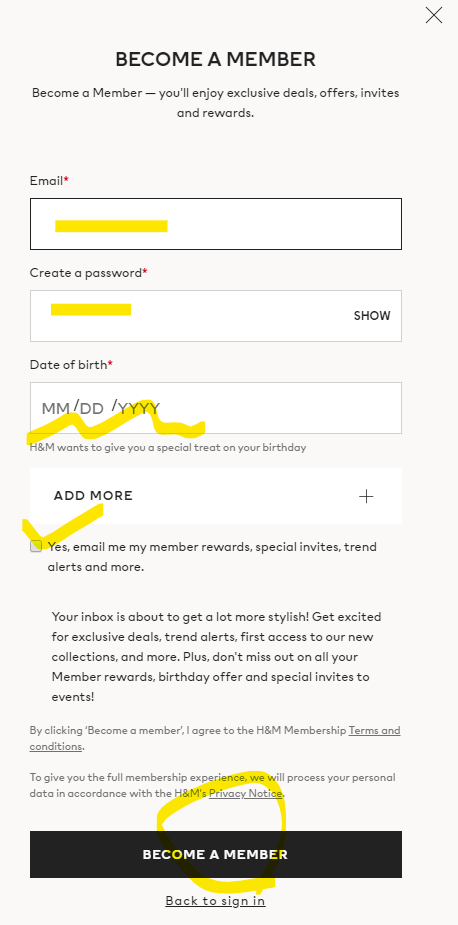Click the plus icon beside ADD MORE
458x925 pixels.
[366, 496]
